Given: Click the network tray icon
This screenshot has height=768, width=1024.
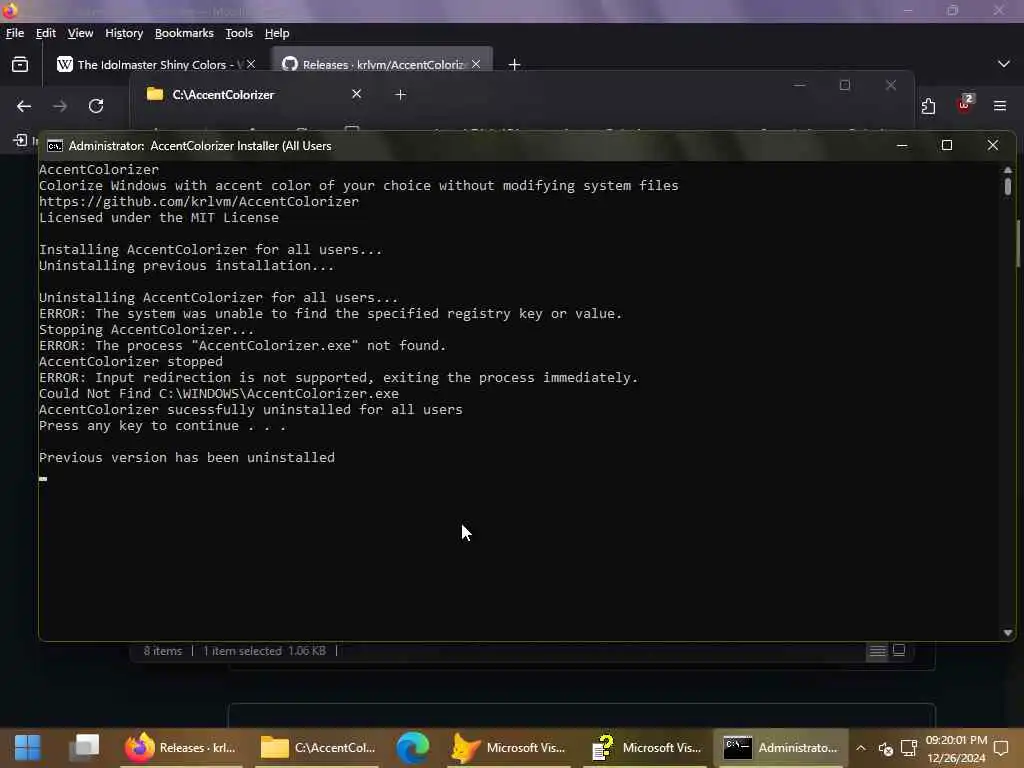Looking at the screenshot, I should click(909, 748).
